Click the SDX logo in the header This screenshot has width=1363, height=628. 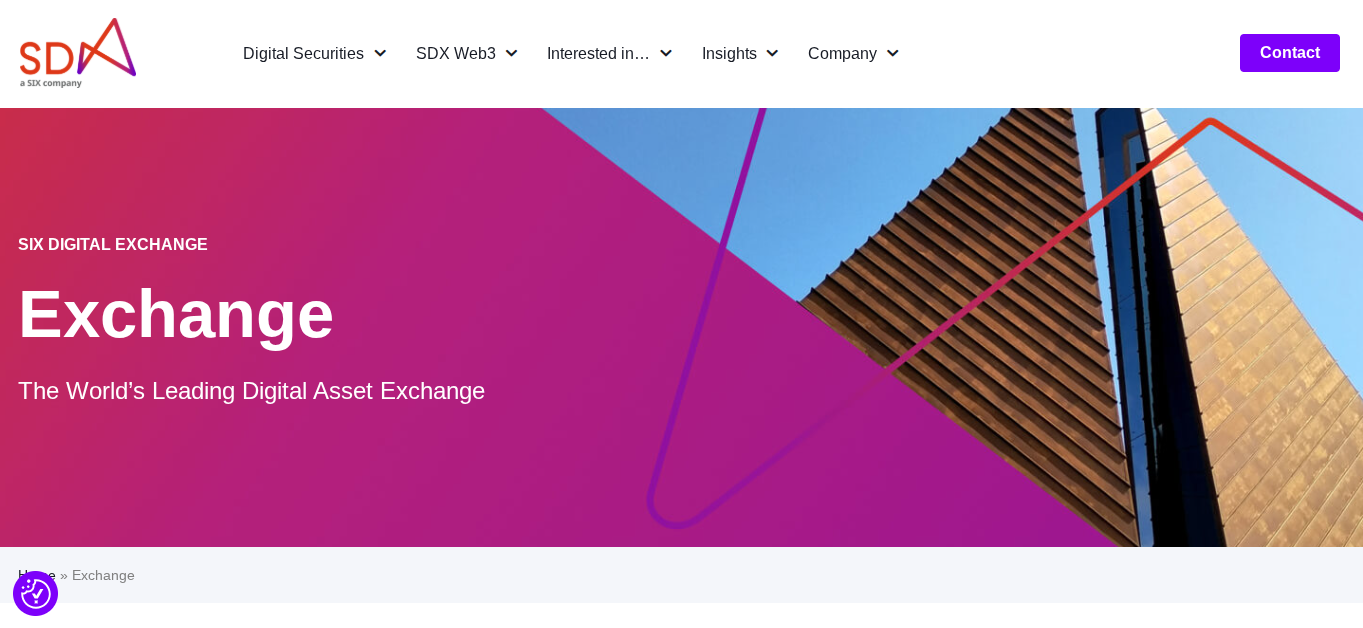pos(77,48)
